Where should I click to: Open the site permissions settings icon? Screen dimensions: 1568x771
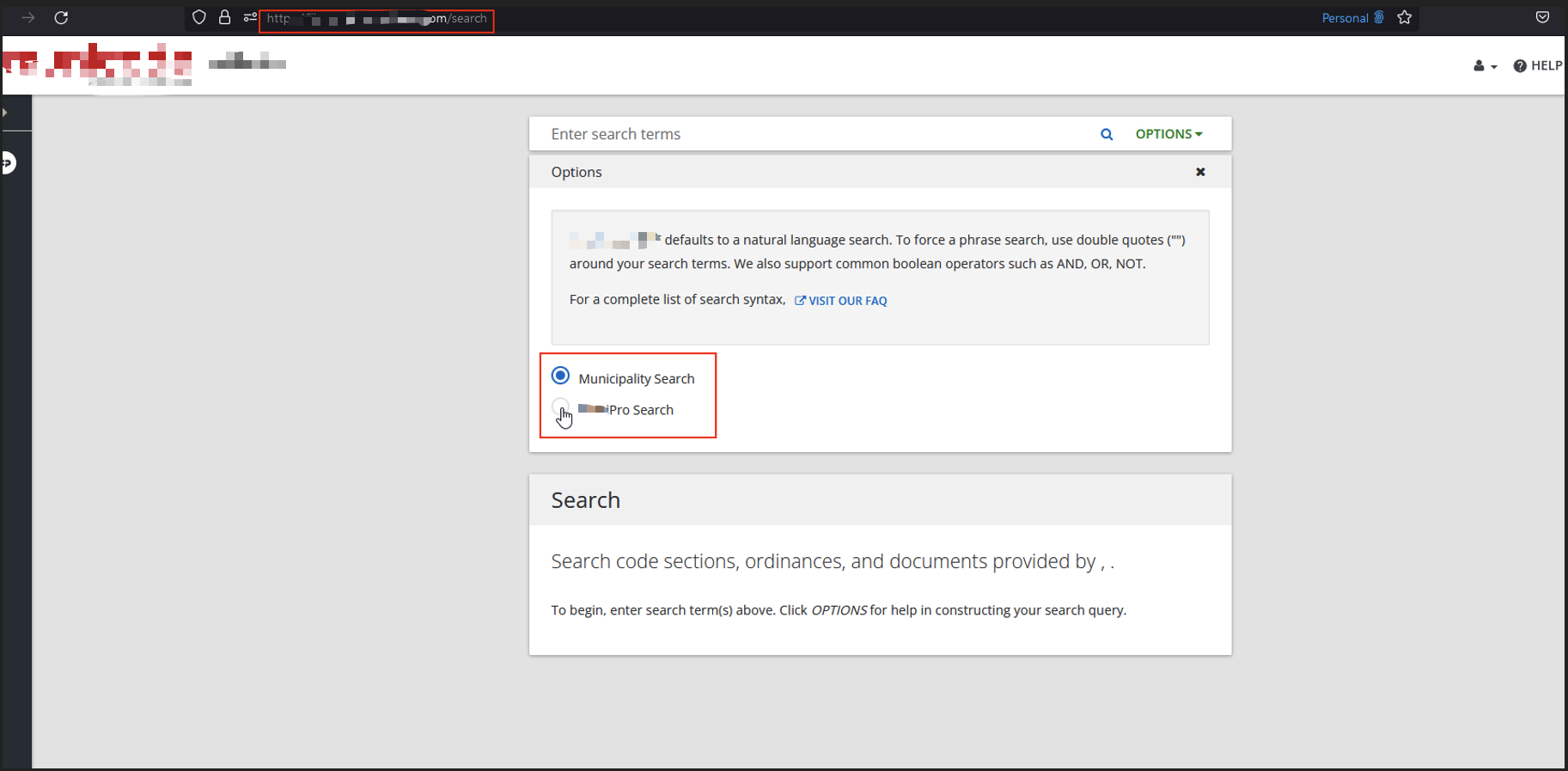coord(250,18)
